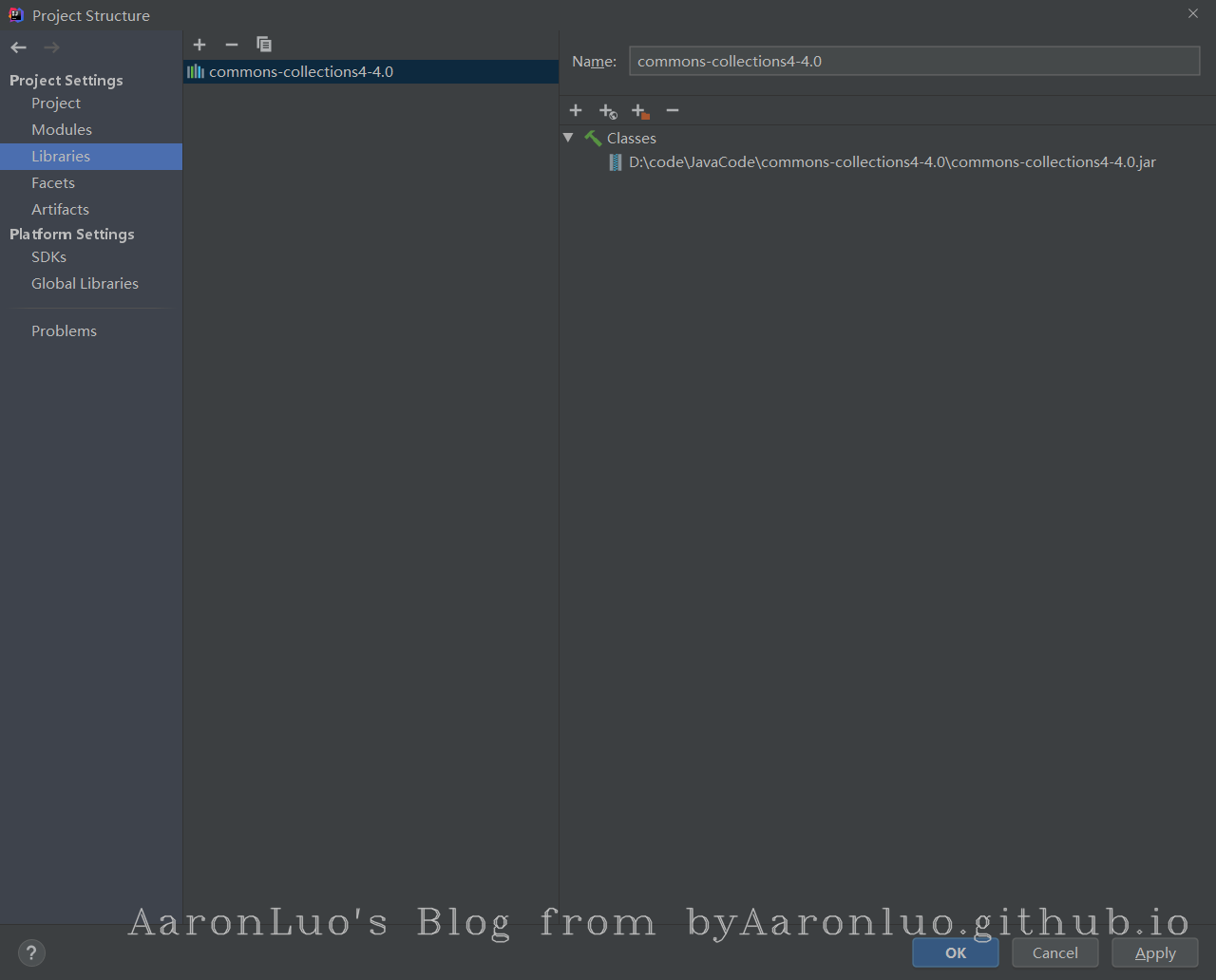Click the back navigation arrow
This screenshot has width=1216, height=980.
[x=19, y=47]
